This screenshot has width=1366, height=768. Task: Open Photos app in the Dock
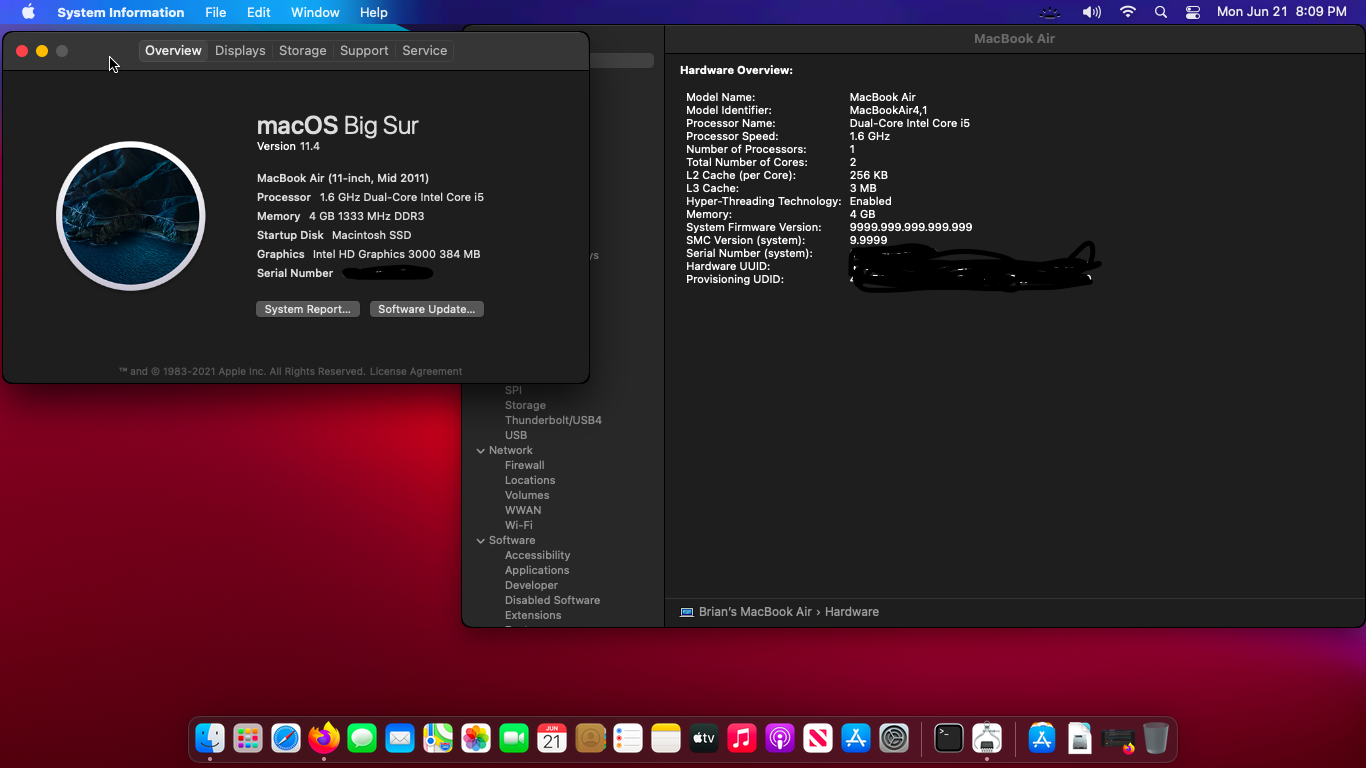click(476, 739)
